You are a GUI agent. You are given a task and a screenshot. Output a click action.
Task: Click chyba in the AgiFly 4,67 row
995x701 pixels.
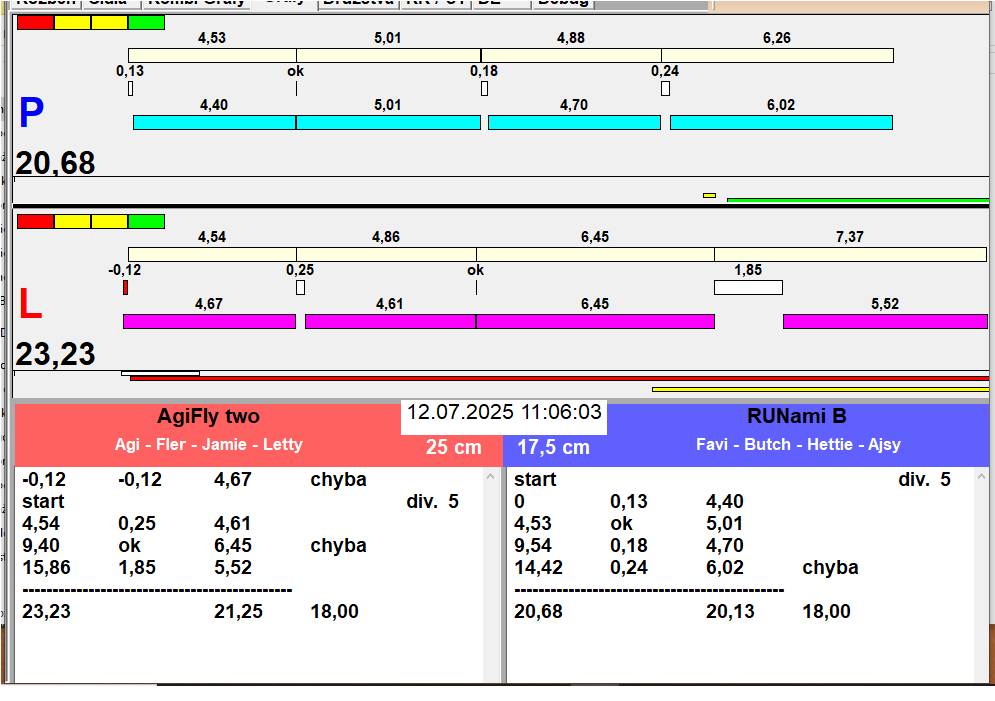338,479
